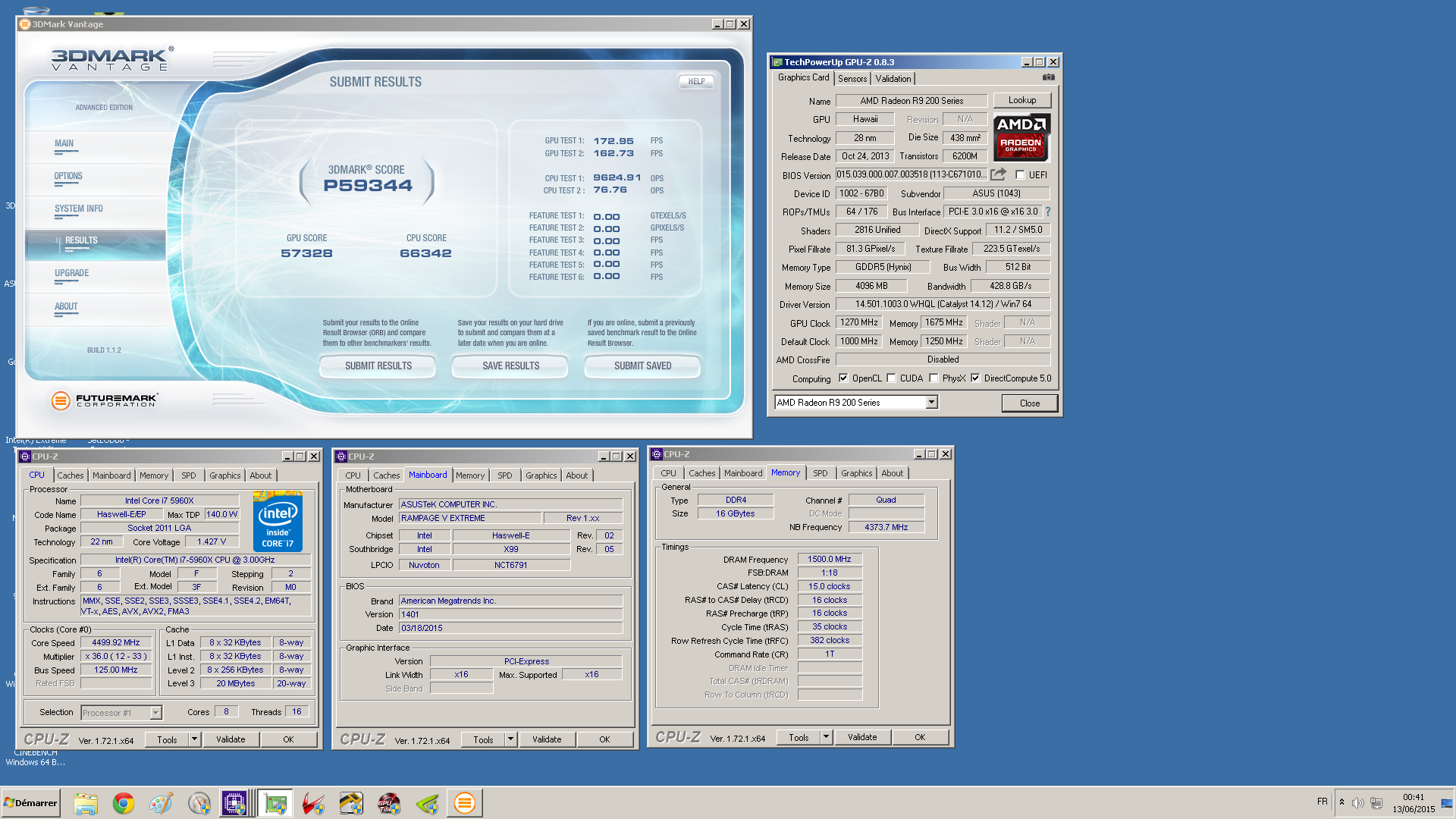Toggle the CUDA checkbox
Viewport: 1456px width, 819px height.
point(892,378)
